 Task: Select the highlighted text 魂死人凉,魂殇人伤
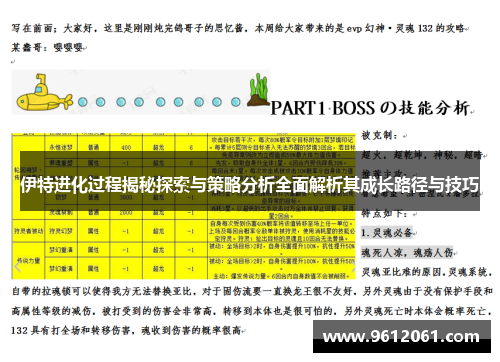tap(407, 252)
